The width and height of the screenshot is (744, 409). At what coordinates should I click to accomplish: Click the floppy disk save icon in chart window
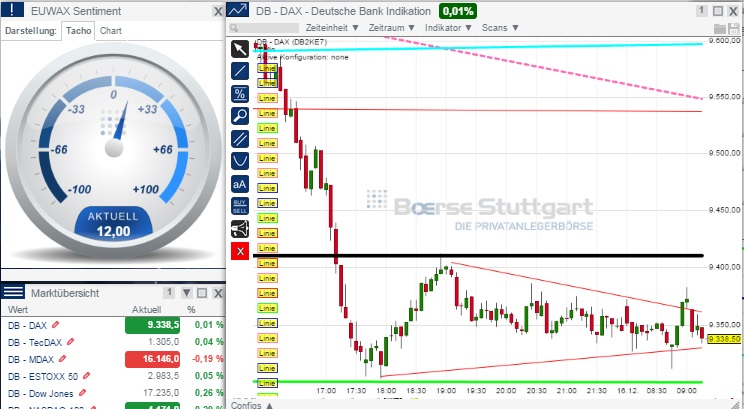[x=735, y=28]
